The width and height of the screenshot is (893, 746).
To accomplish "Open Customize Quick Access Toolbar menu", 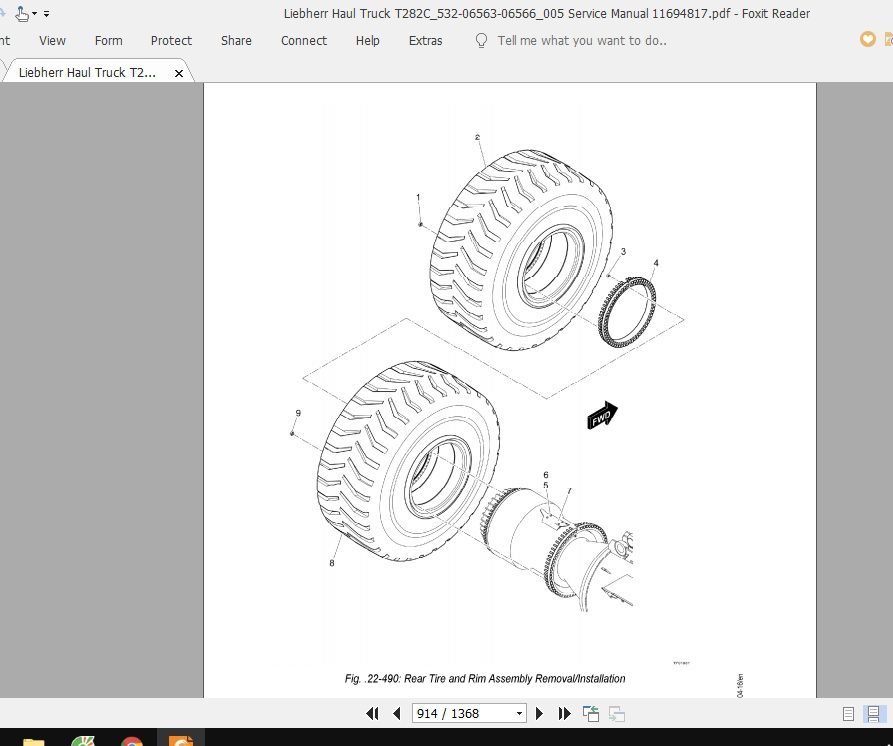I will [x=47, y=14].
